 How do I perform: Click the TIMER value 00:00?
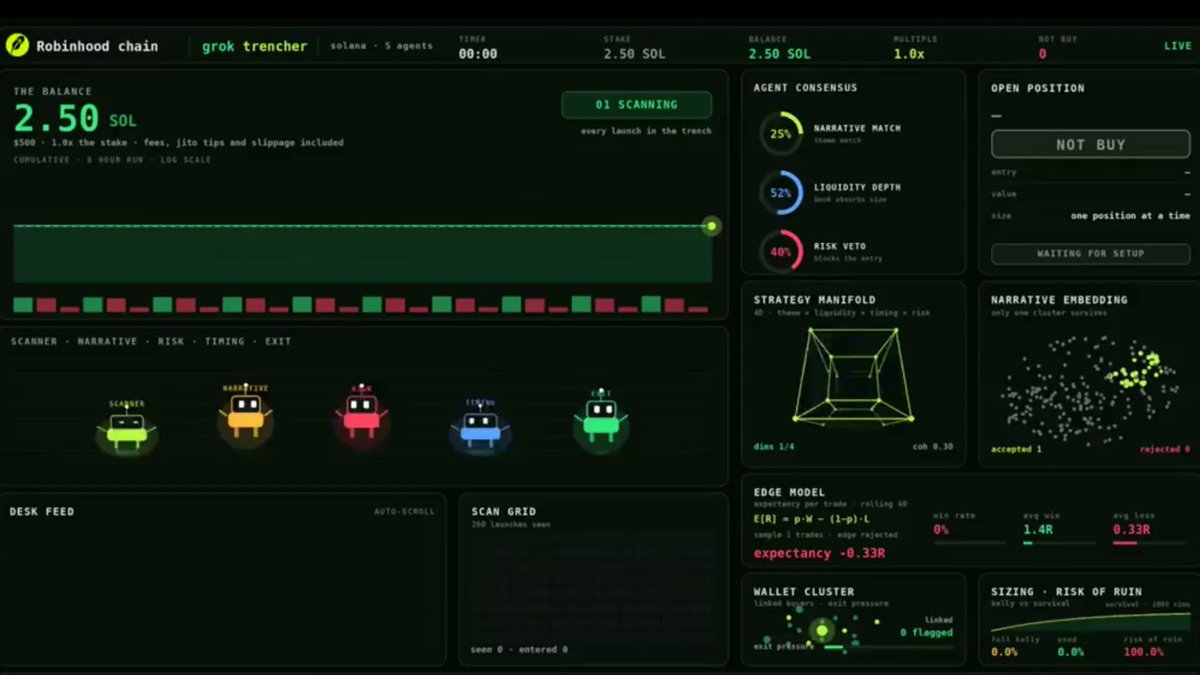(478, 54)
